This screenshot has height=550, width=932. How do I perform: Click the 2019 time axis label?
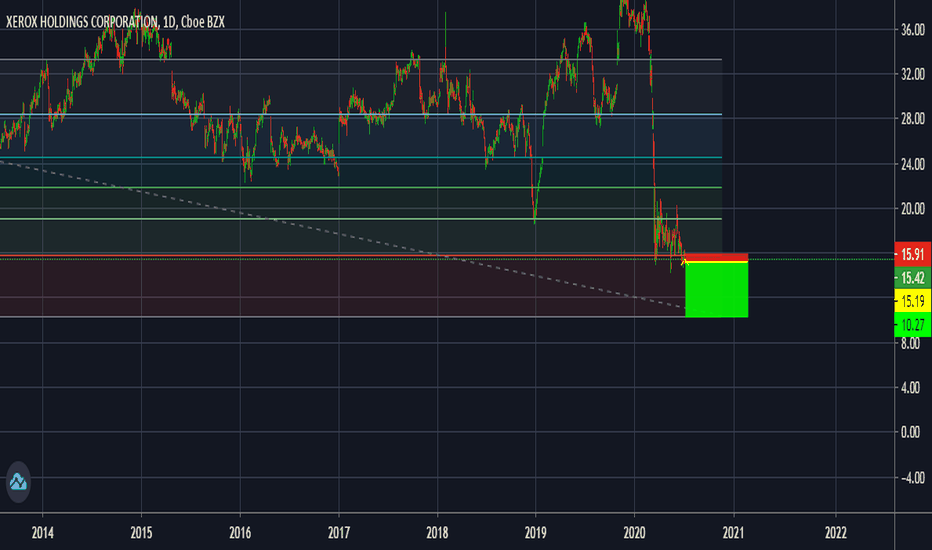tap(536, 533)
